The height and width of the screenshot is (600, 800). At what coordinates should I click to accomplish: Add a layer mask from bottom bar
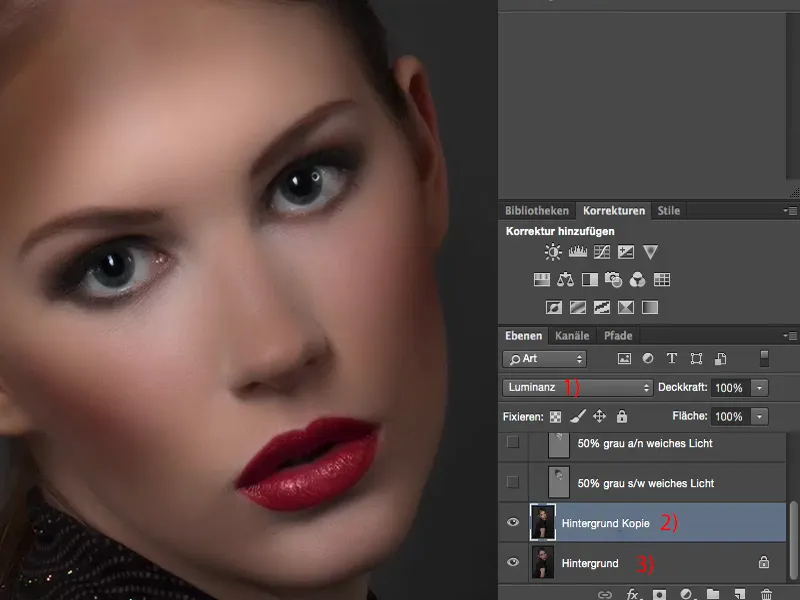(x=660, y=593)
